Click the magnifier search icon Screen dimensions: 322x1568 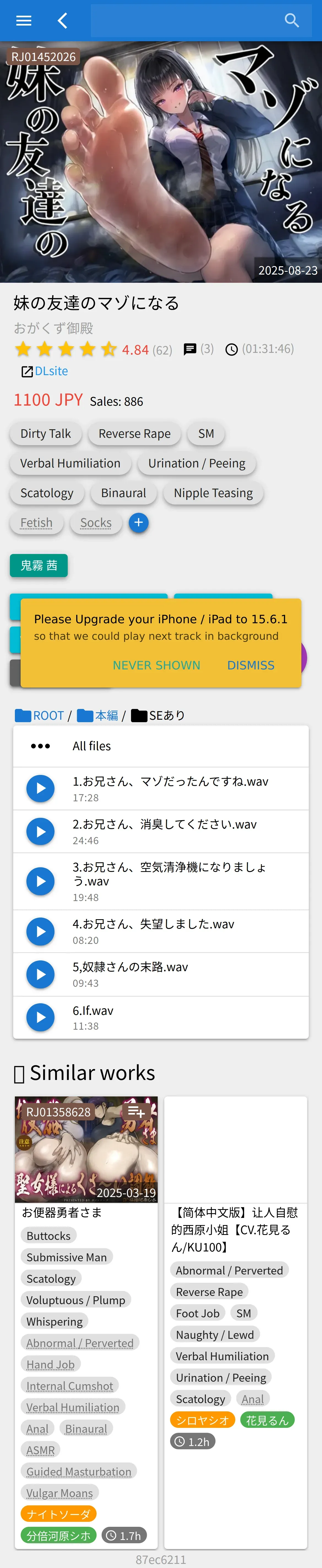[292, 21]
